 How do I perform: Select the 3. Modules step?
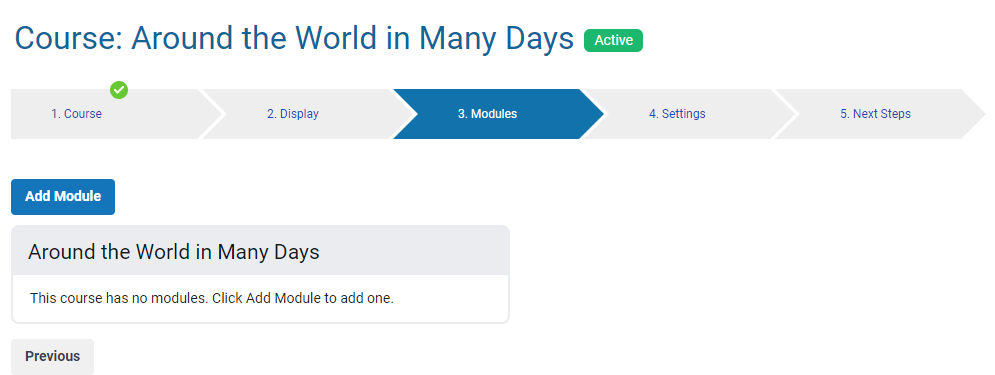pyautogui.click(x=487, y=114)
